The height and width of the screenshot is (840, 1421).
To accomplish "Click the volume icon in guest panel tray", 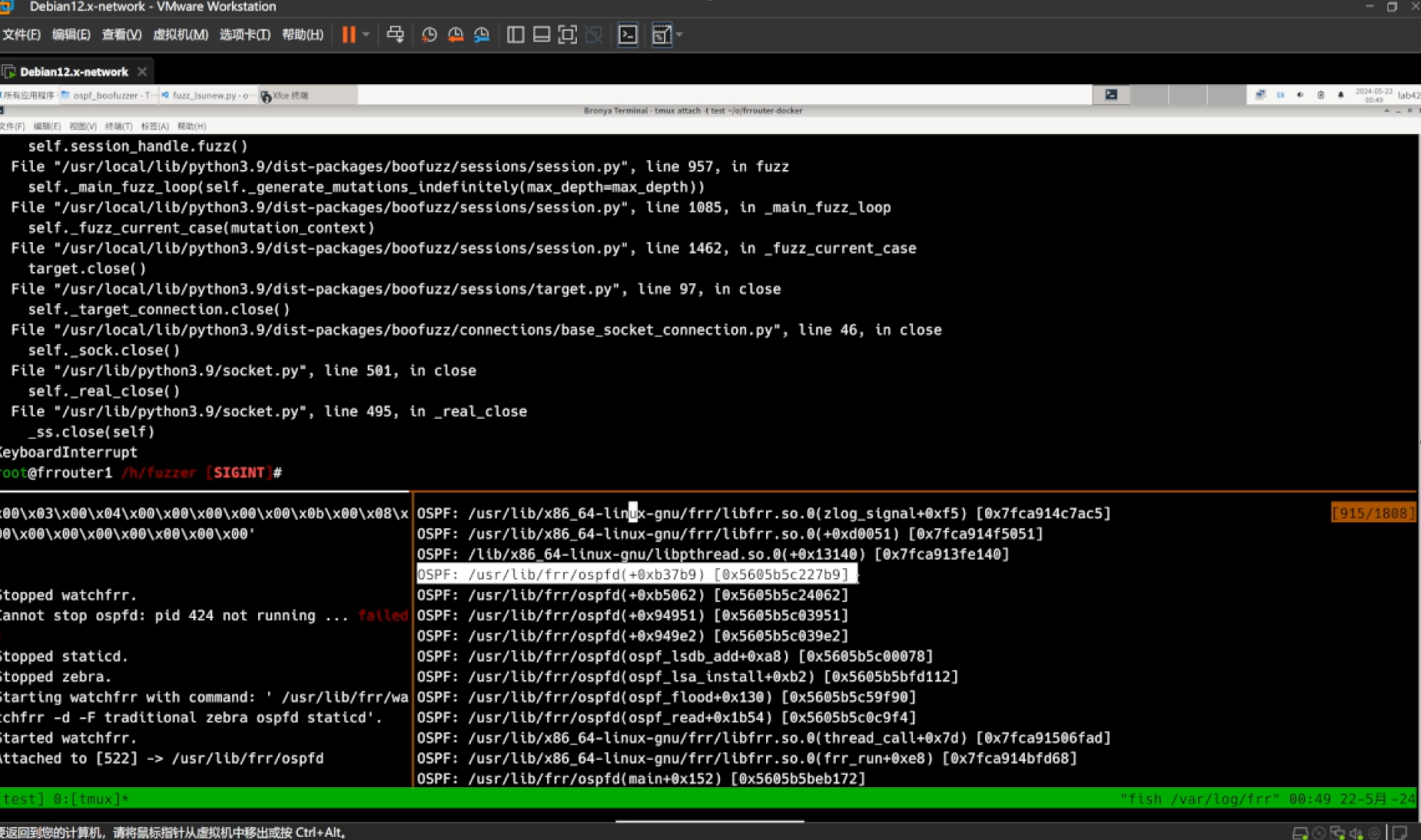I will [1300, 95].
